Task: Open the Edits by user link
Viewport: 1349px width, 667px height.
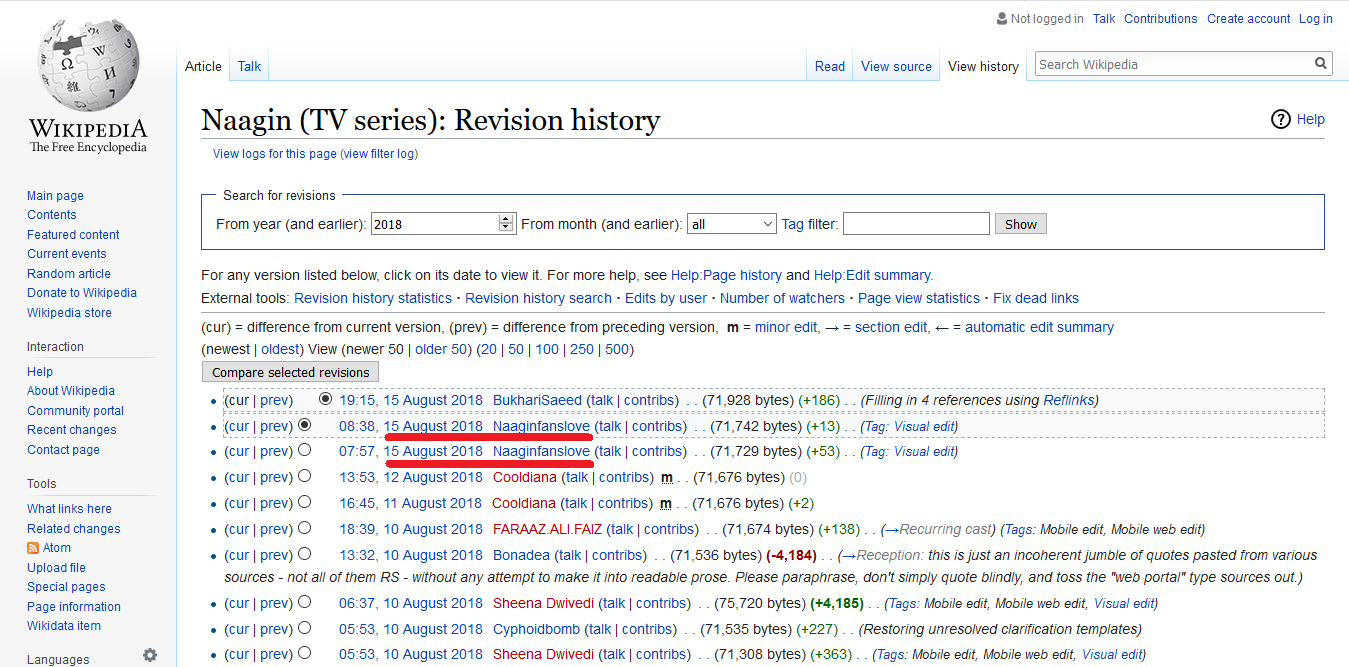Action: coord(666,298)
